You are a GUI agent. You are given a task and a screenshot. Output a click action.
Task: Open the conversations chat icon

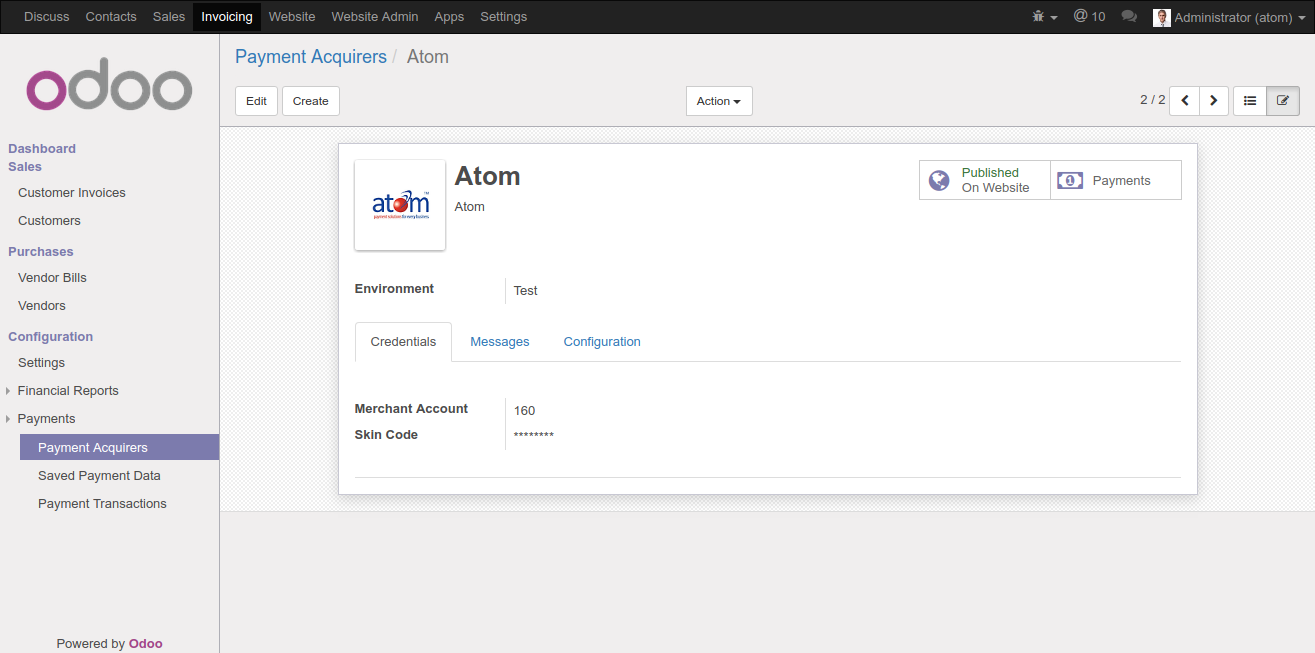1129,17
